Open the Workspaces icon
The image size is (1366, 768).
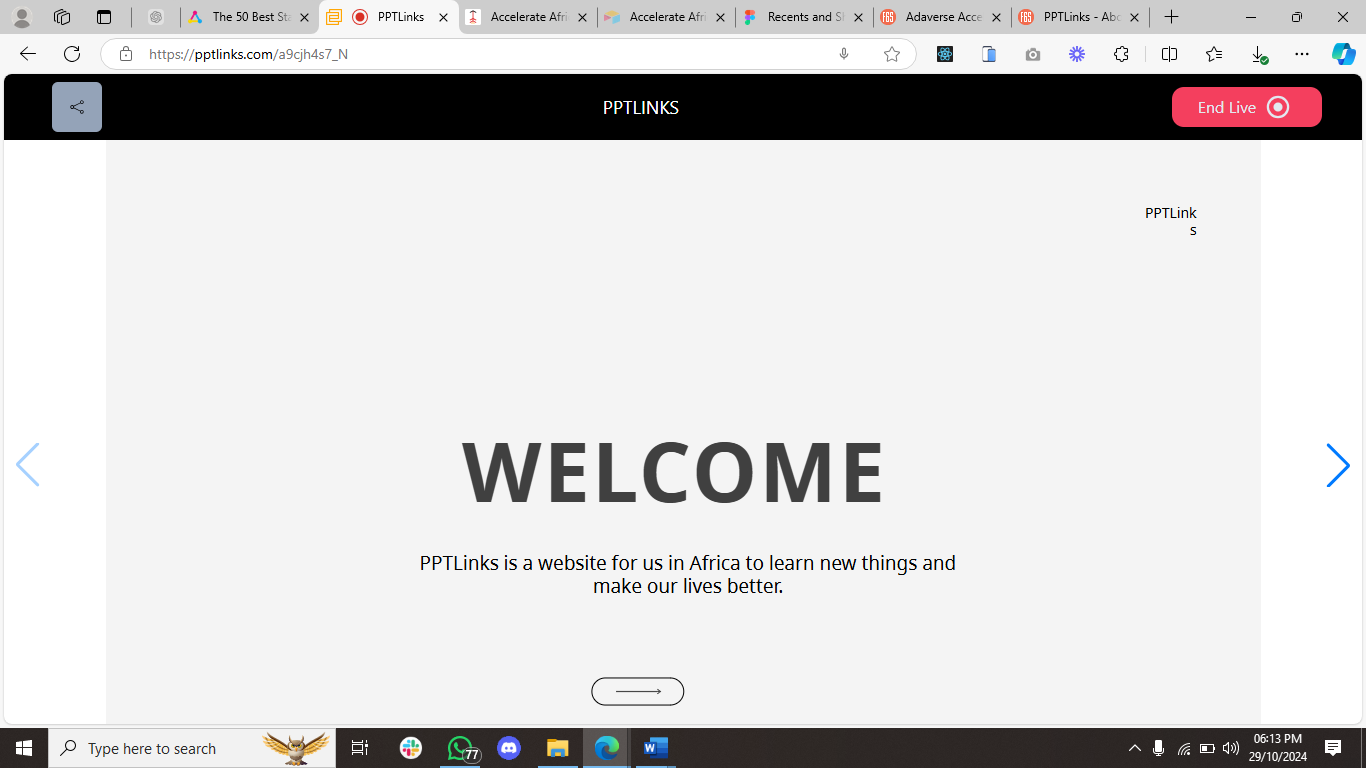point(62,17)
